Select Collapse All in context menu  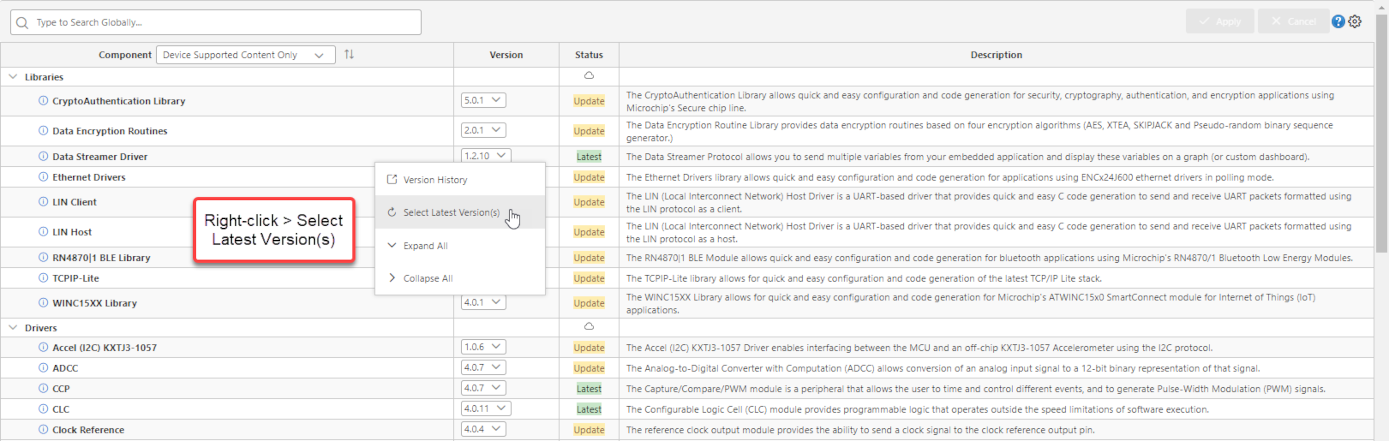[x=427, y=279]
